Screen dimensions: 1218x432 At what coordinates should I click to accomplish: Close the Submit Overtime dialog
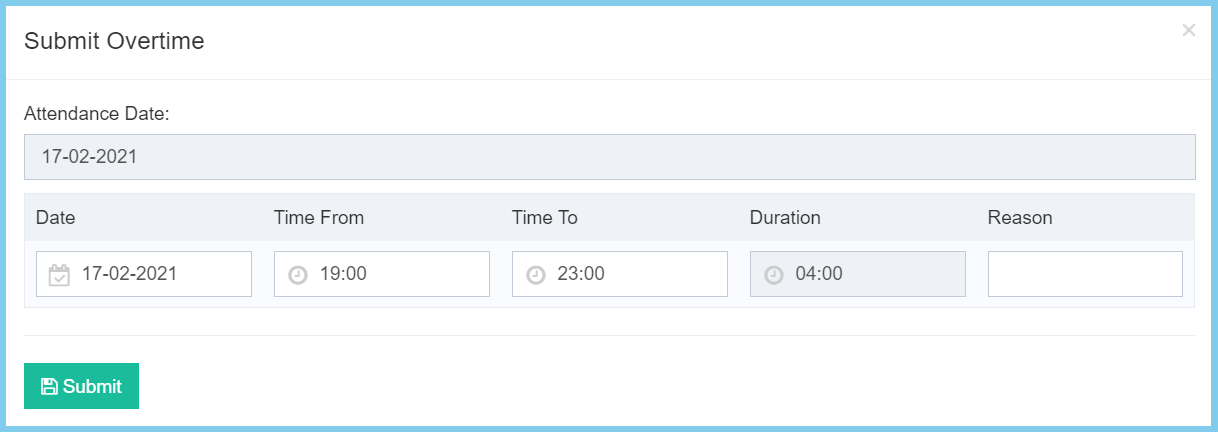pos(1188,30)
